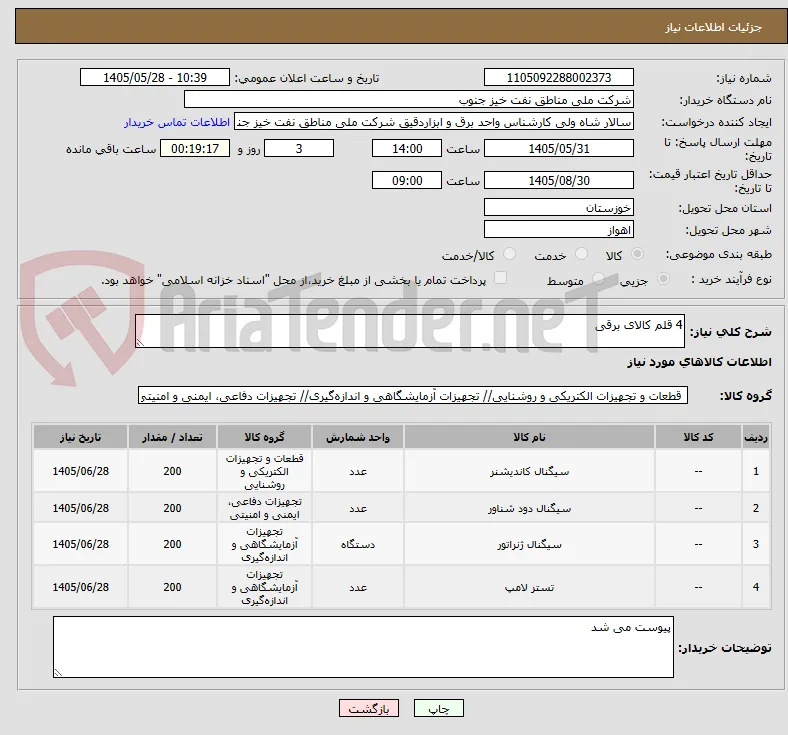Click the کد کالا column header

pyautogui.click(x=698, y=437)
